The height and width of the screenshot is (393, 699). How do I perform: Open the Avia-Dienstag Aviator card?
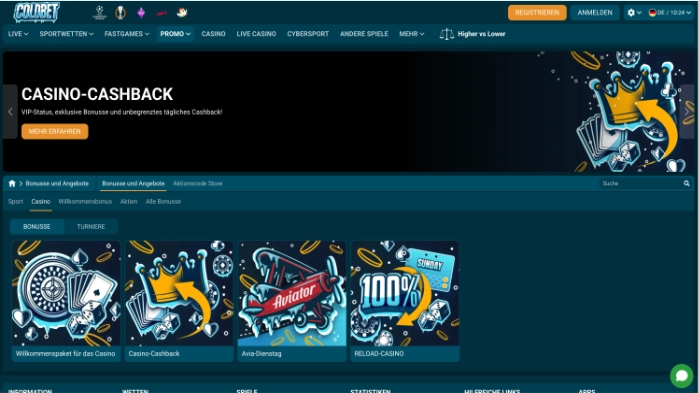[292, 301]
